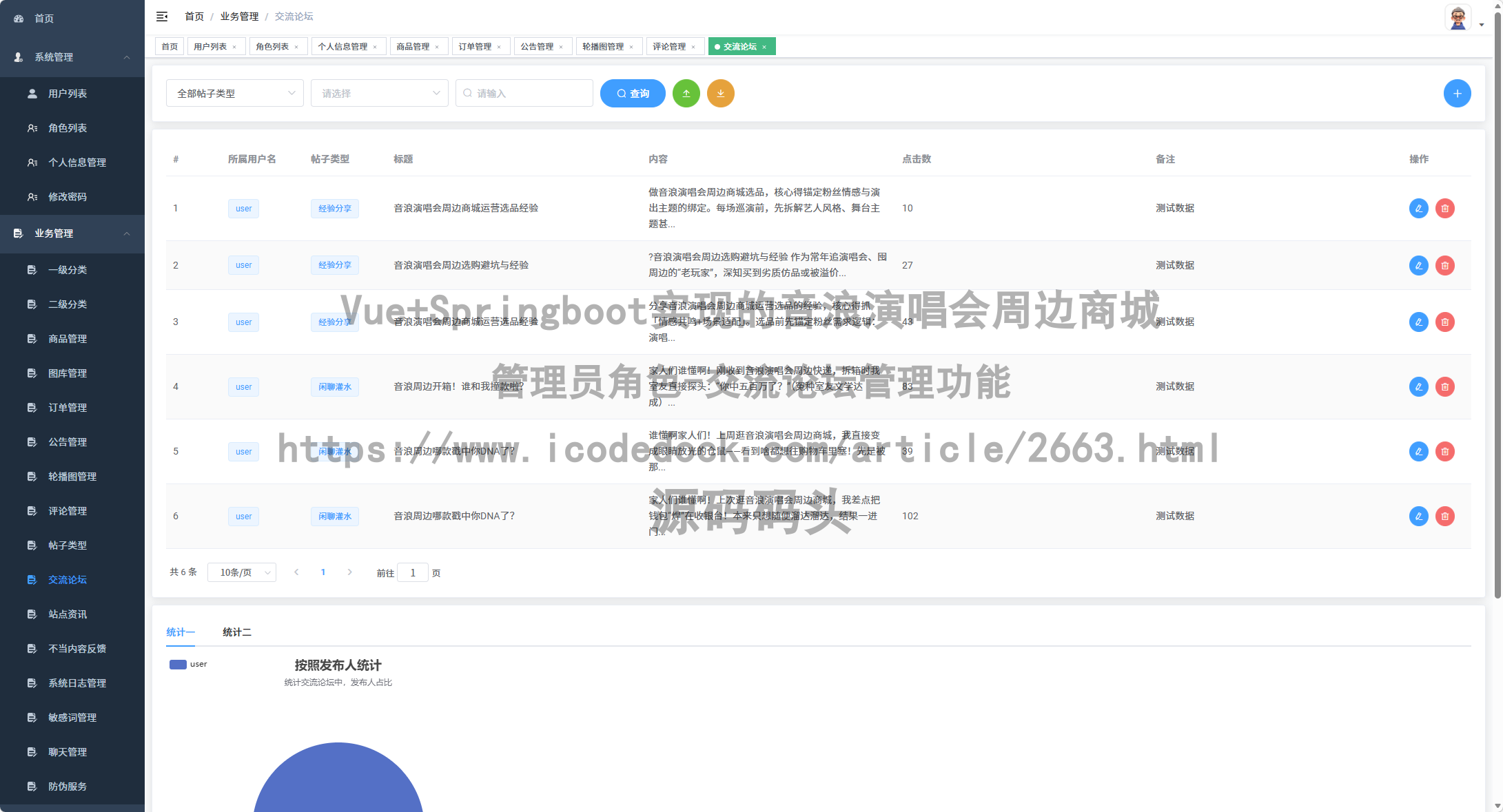Switch to the 统计二 tab

[237, 632]
